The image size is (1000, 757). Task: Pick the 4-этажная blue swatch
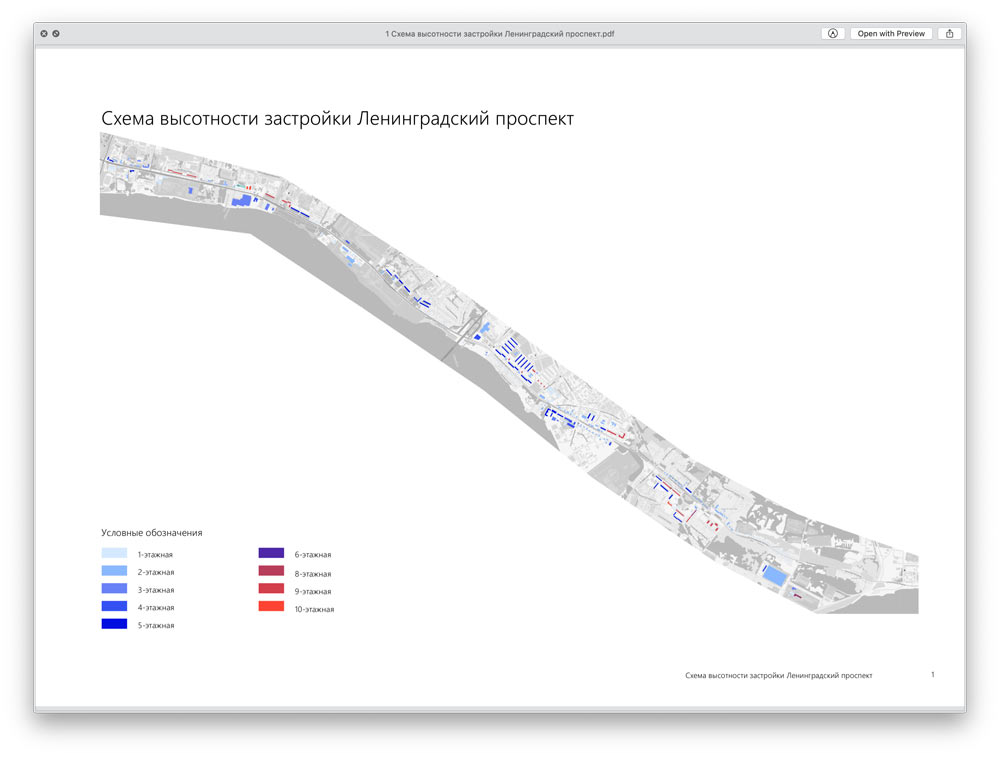point(114,607)
